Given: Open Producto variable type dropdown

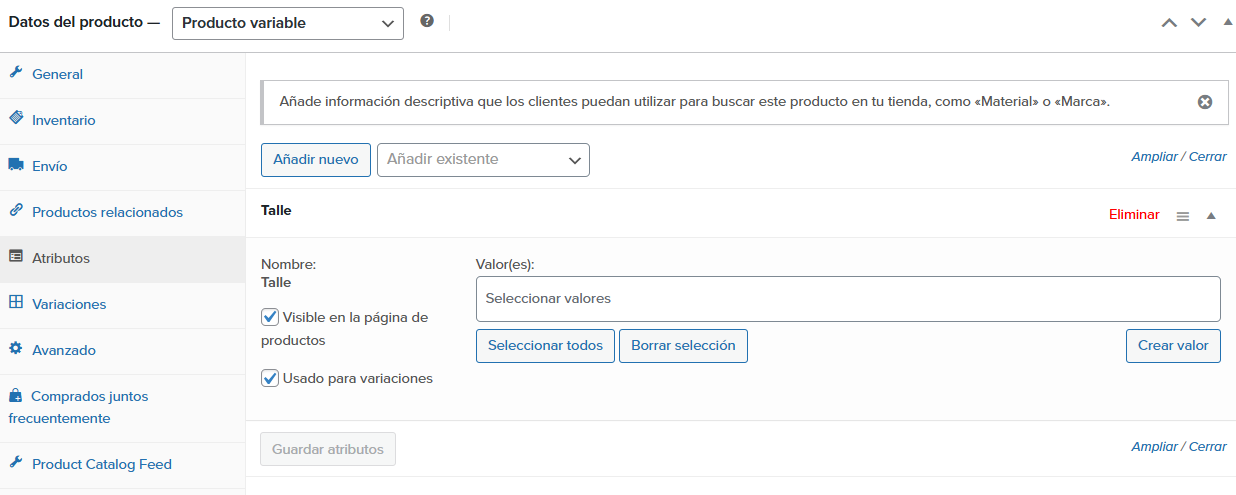Looking at the screenshot, I should (288, 23).
